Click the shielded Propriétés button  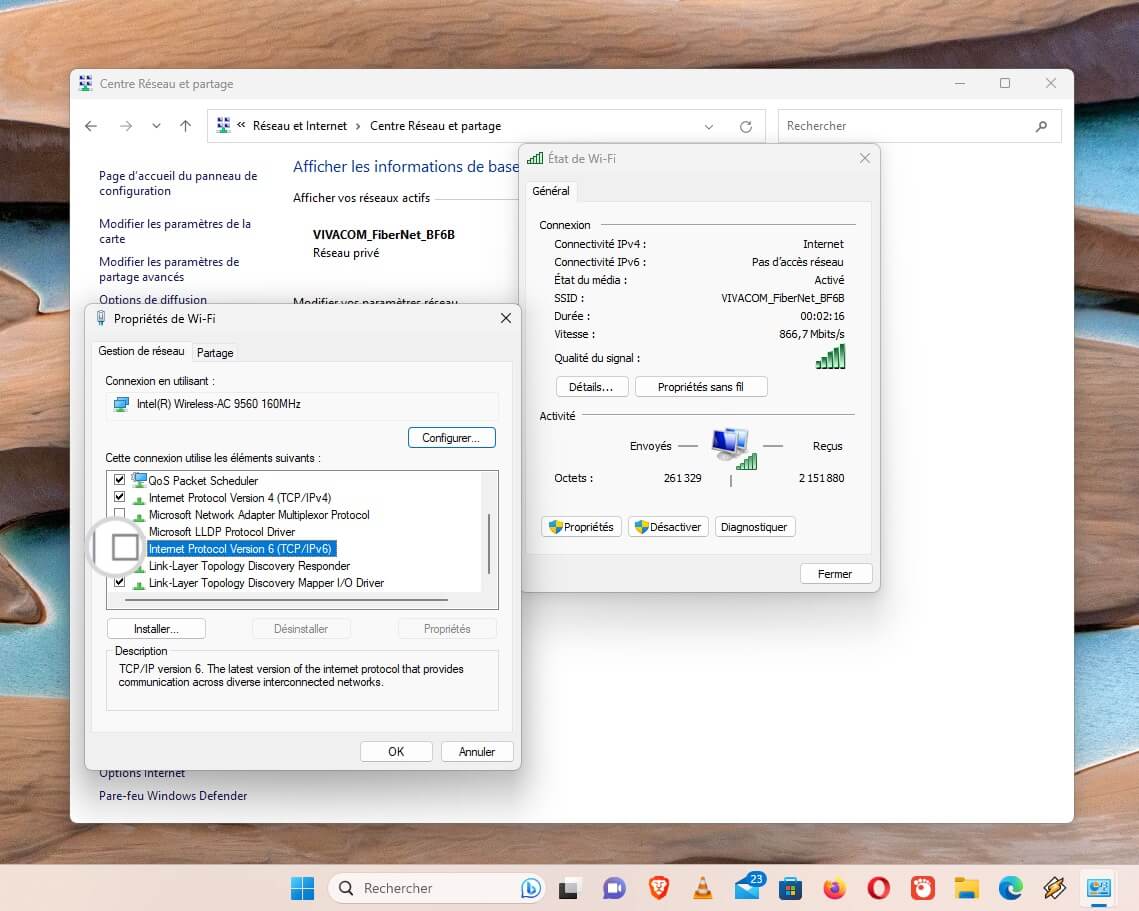[581, 527]
